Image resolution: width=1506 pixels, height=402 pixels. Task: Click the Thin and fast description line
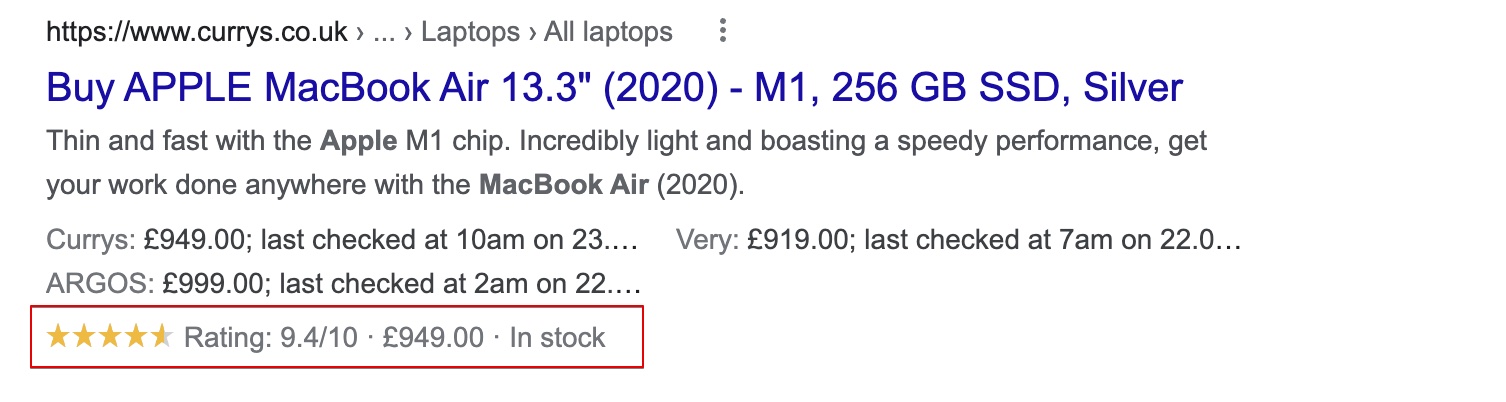tap(627, 142)
